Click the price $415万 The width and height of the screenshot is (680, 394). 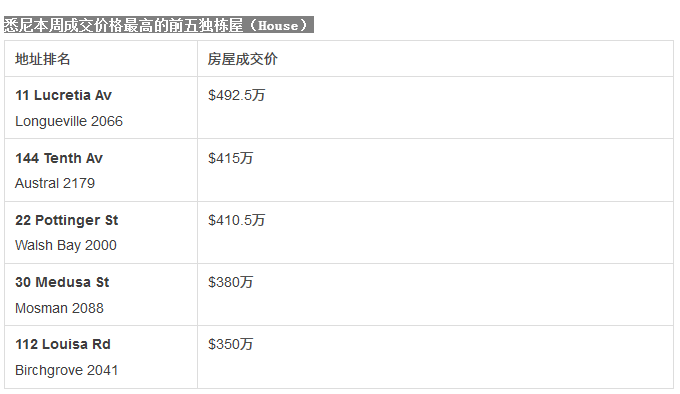230,158
